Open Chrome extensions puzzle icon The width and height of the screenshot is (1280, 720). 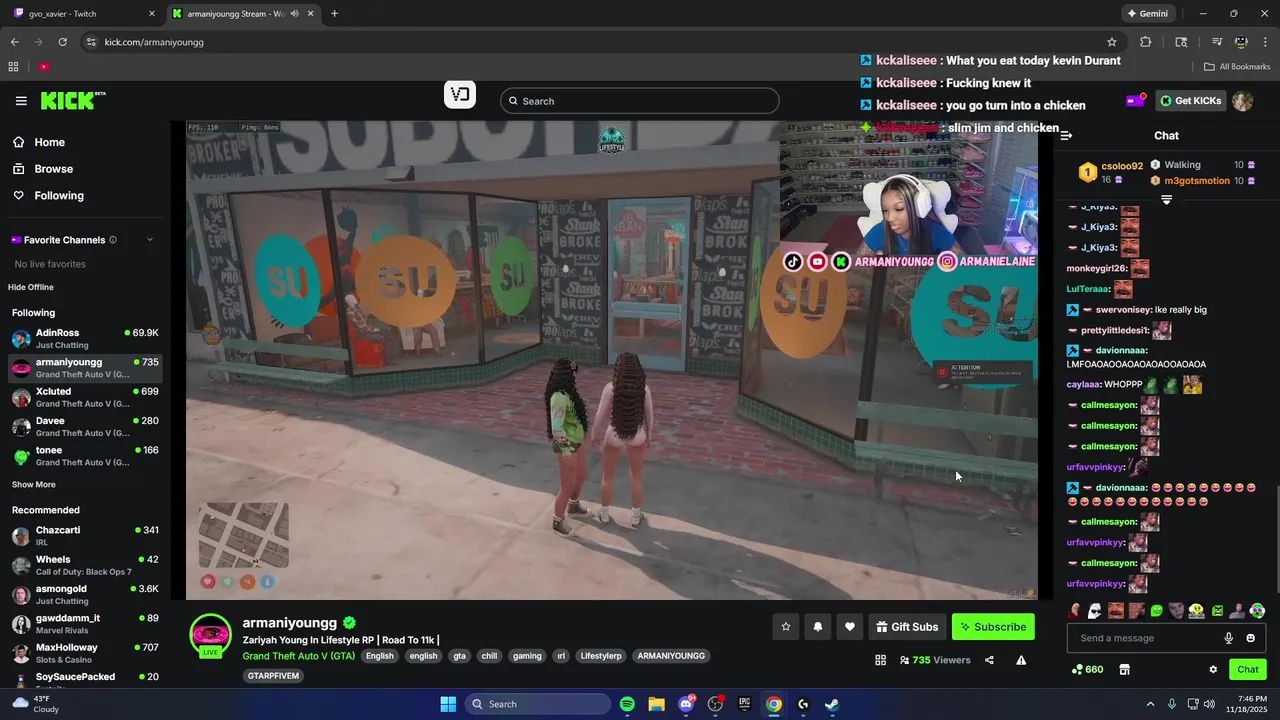click(1146, 42)
